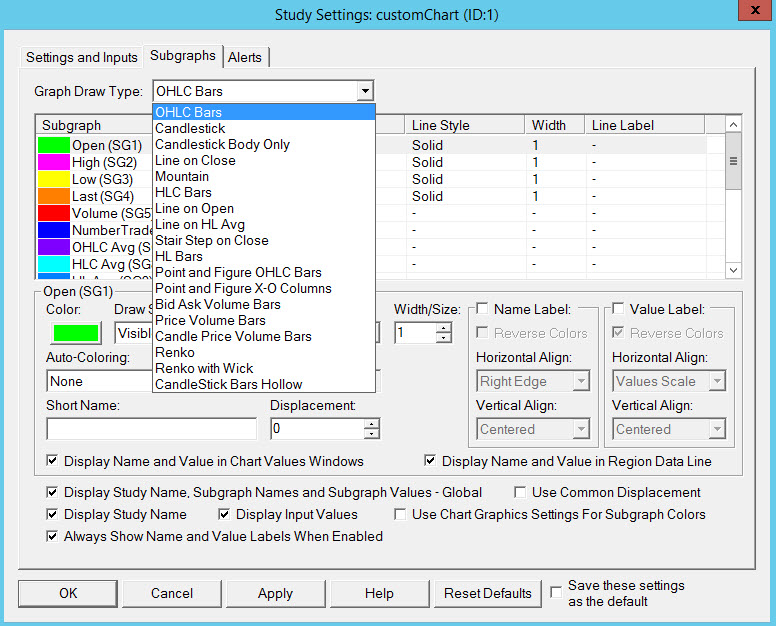Viewport: 776px width, 626px height.
Task: Choose plain Renko draw type
Action: point(264,352)
